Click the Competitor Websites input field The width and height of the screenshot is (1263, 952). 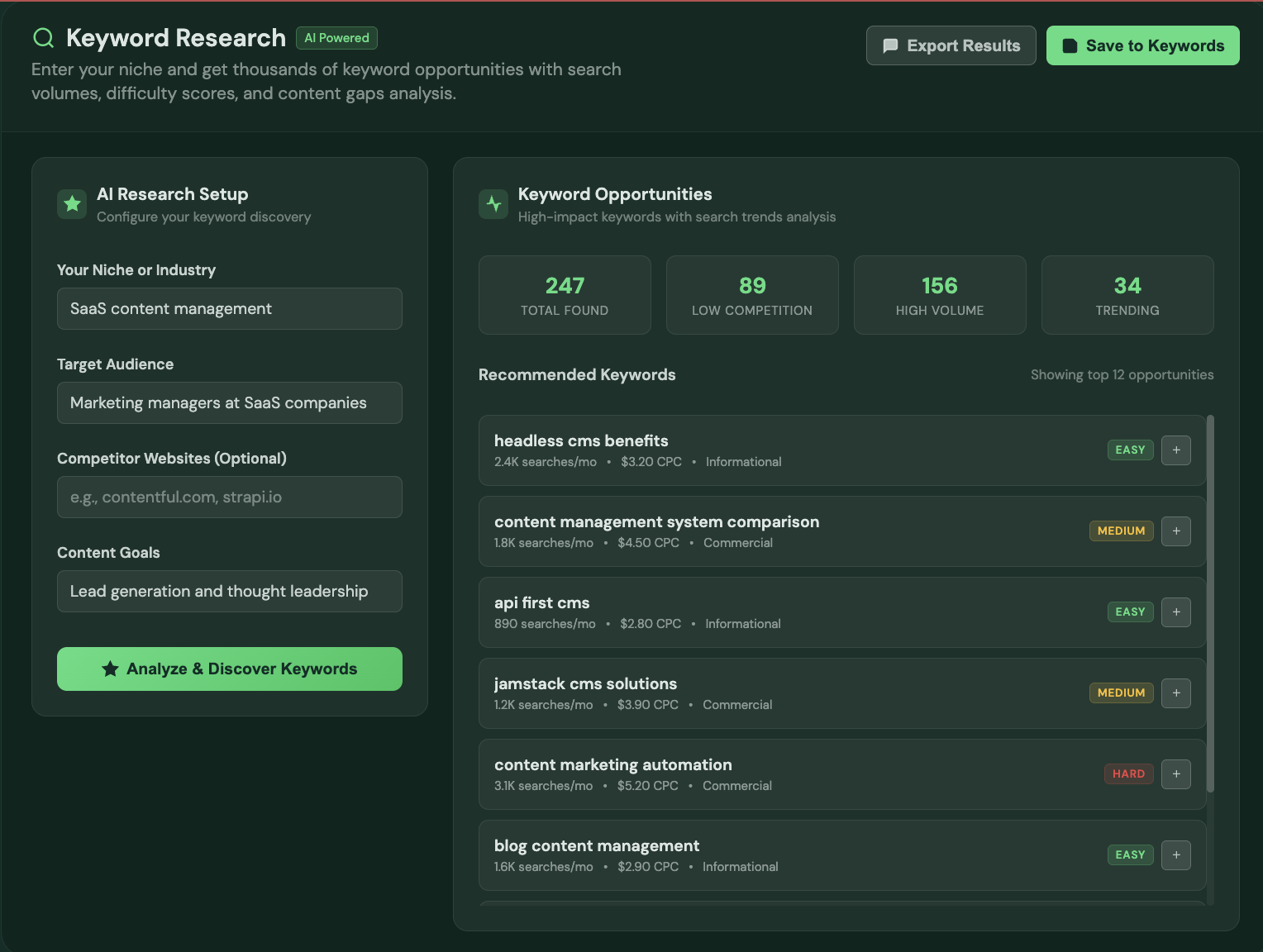tap(229, 497)
